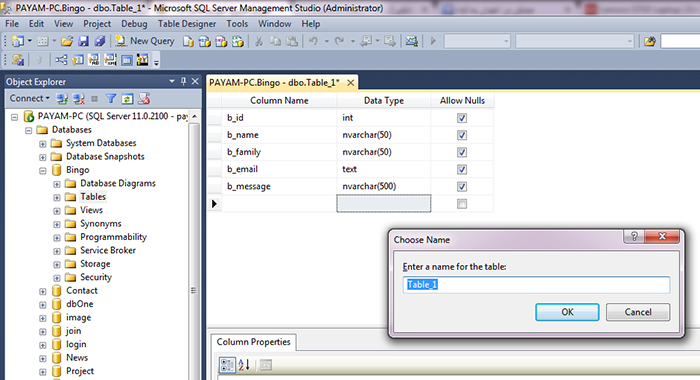Click the Categorized view icon in properties
The height and width of the screenshot is (380, 700).
[227, 365]
